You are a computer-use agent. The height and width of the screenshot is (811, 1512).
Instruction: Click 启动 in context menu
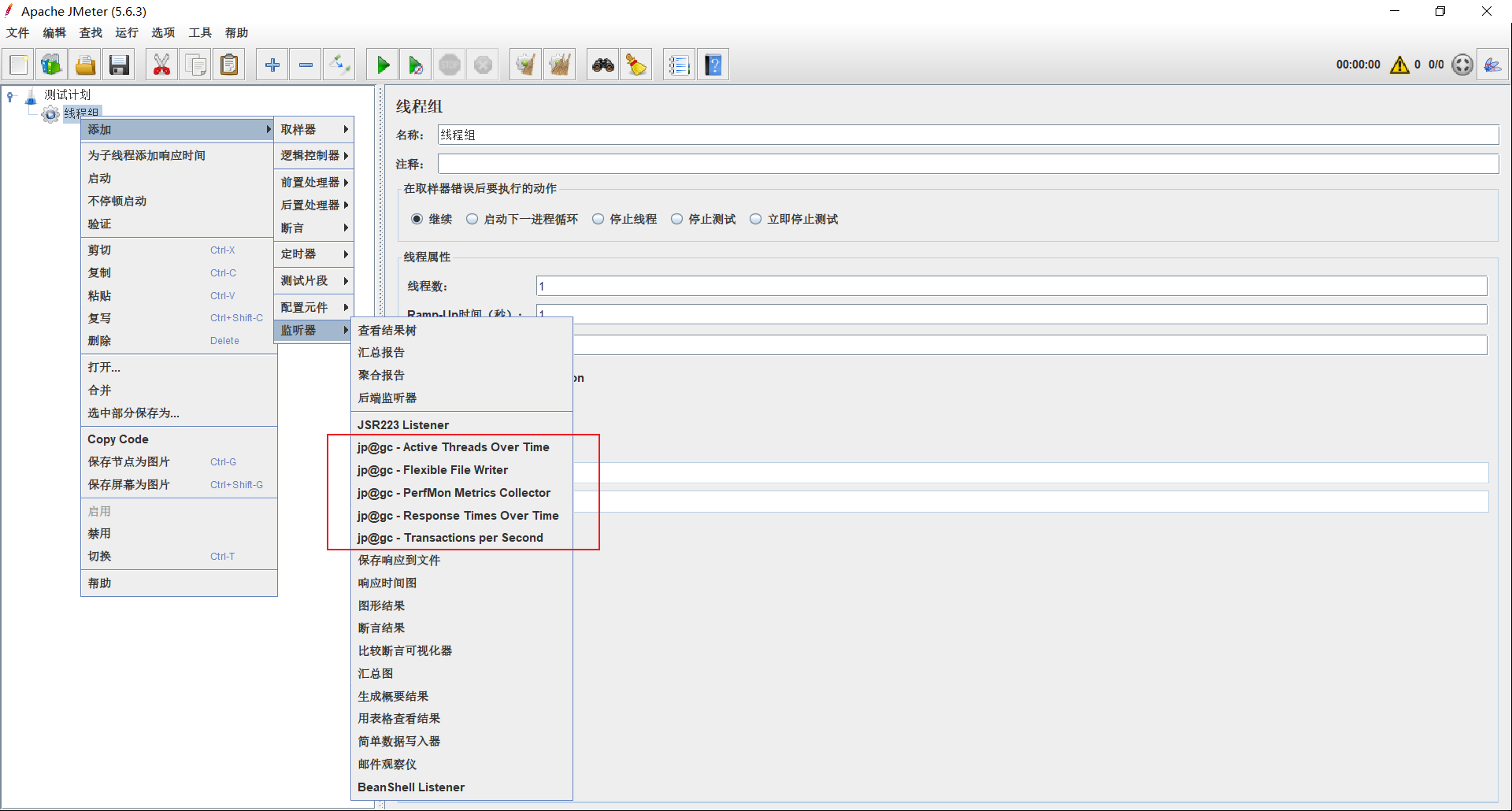click(178, 179)
